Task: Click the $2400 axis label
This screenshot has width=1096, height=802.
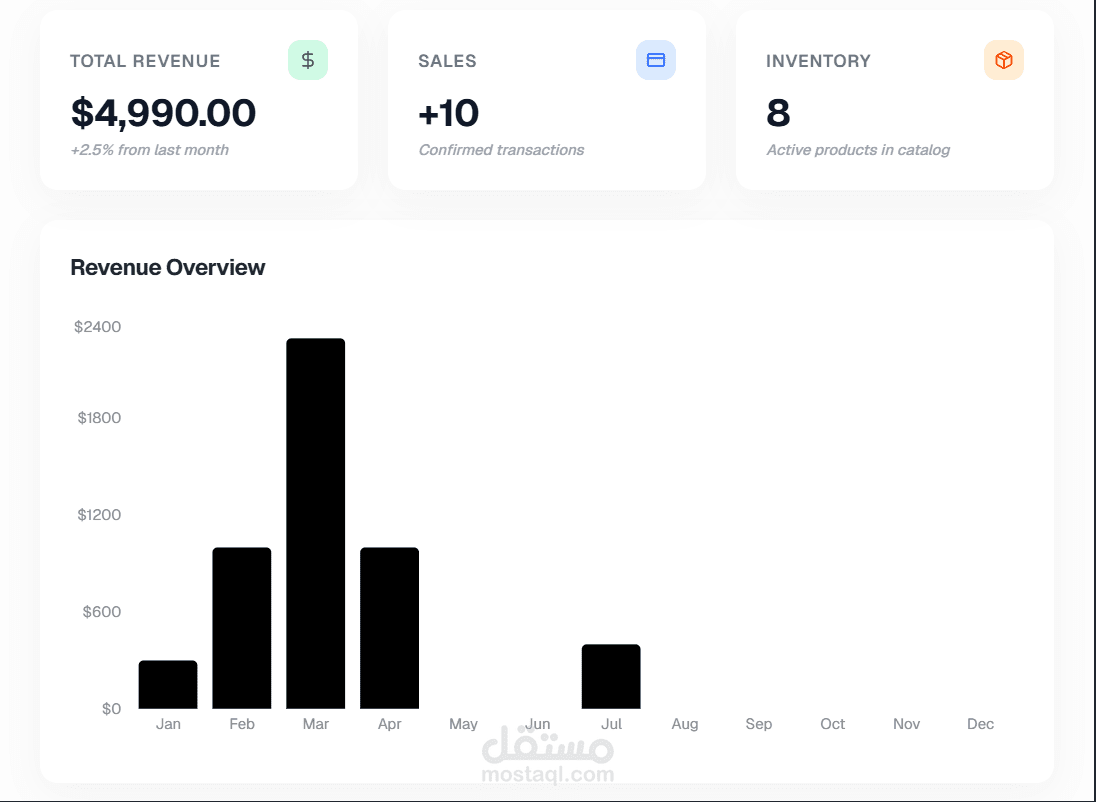Action: tap(98, 327)
